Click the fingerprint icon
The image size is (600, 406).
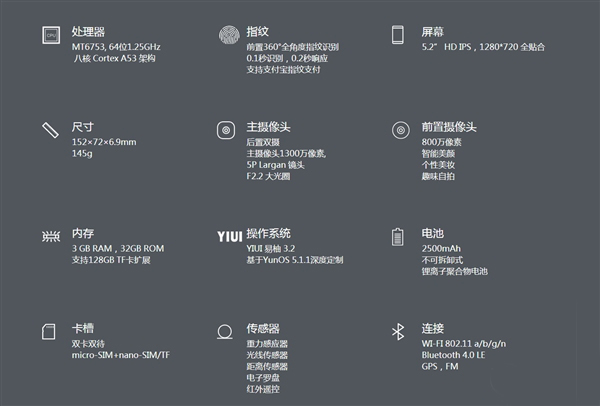[x=229, y=35]
